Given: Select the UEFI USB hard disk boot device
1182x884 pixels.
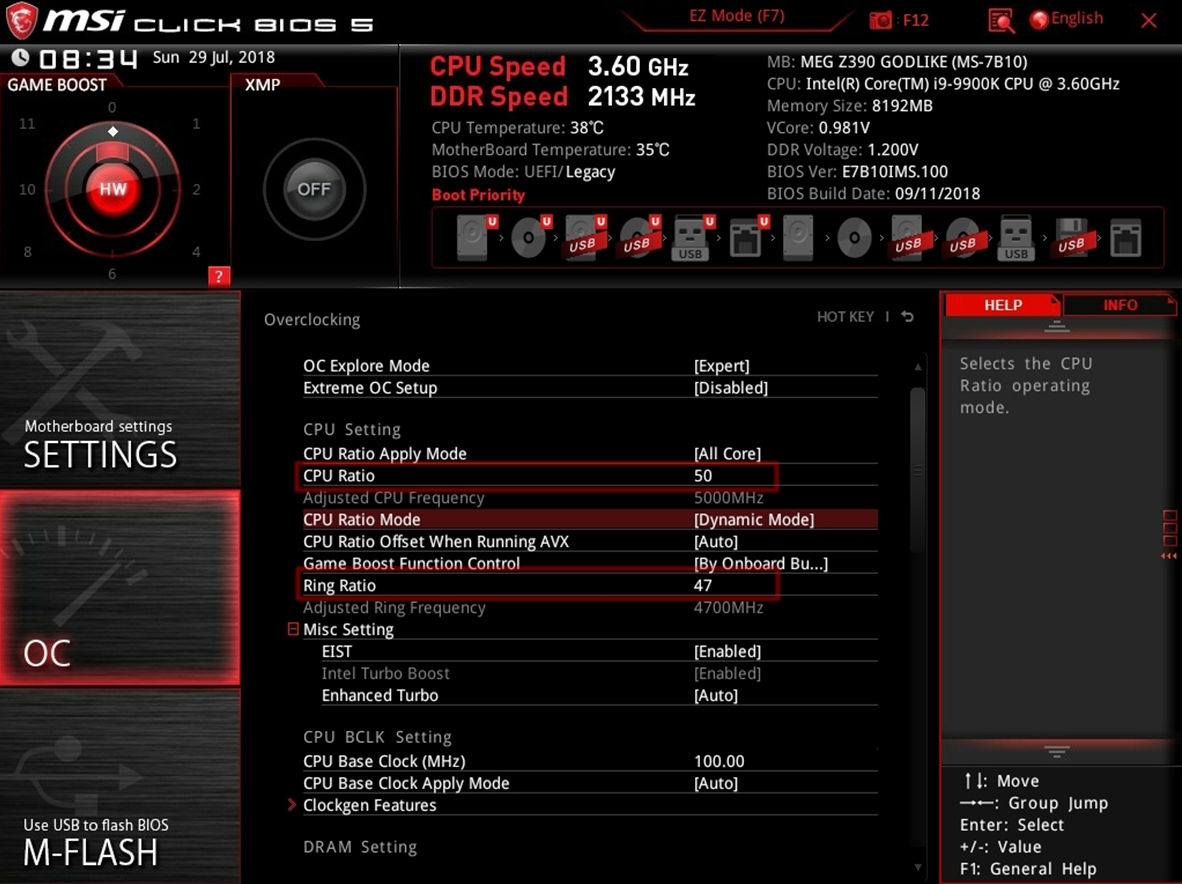Looking at the screenshot, I should click(x=585, y=237).
